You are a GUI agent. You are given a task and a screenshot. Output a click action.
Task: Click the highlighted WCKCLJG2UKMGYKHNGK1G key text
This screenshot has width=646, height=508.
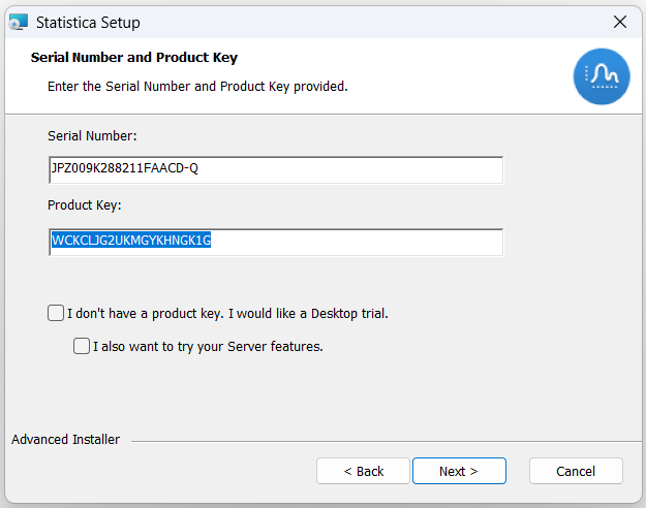[x=131, y=240]
